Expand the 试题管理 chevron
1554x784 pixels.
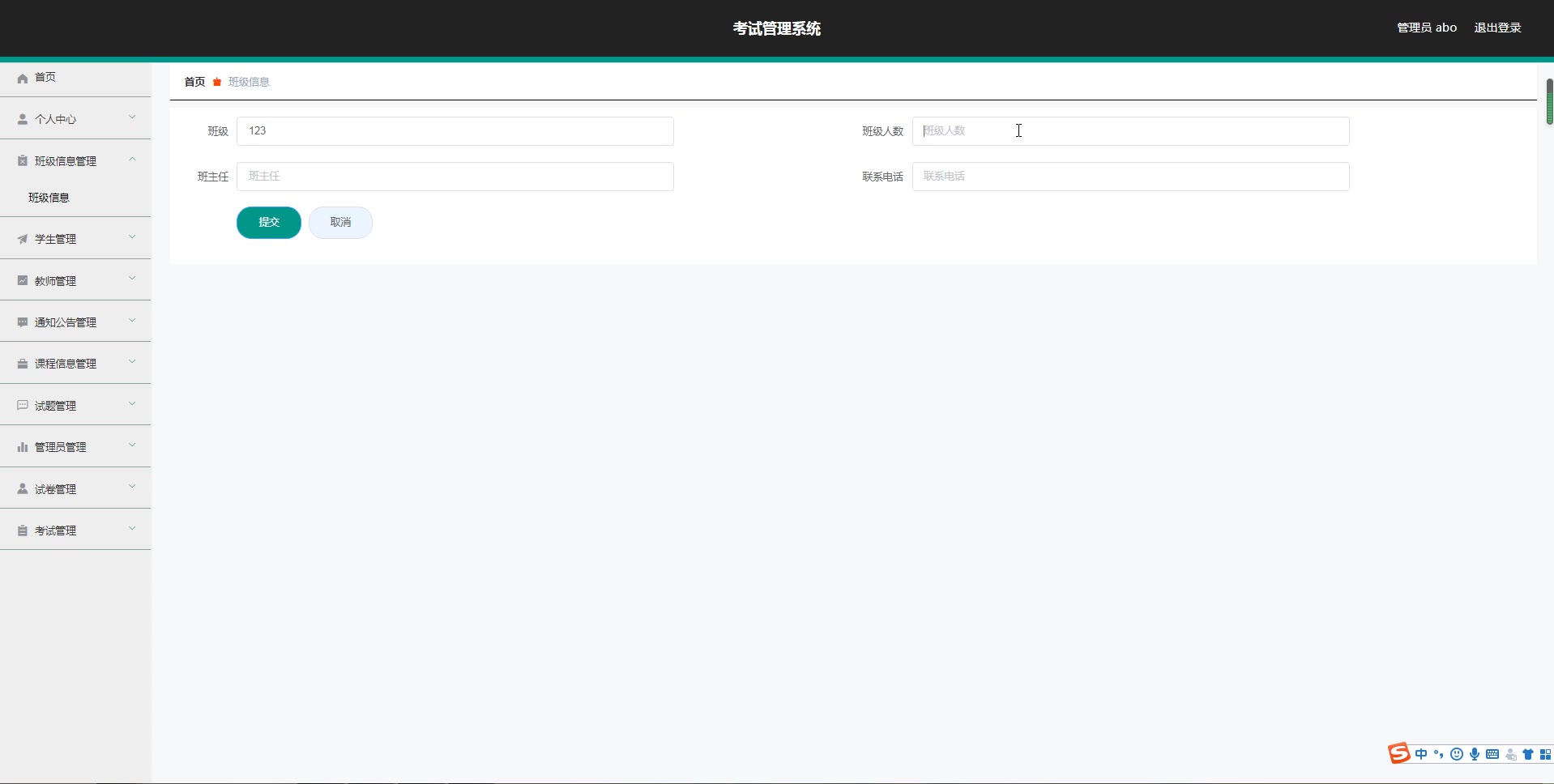pos(132,404)
